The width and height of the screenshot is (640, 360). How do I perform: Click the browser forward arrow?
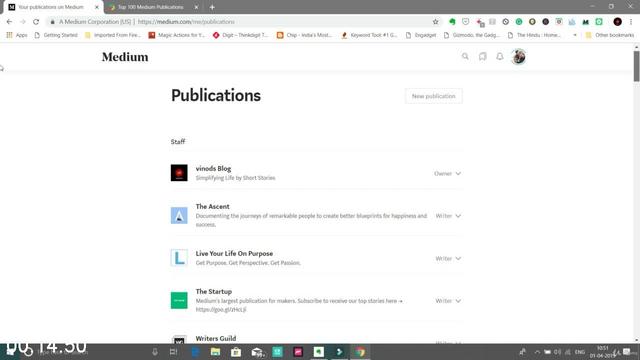(x=23, y=22)
